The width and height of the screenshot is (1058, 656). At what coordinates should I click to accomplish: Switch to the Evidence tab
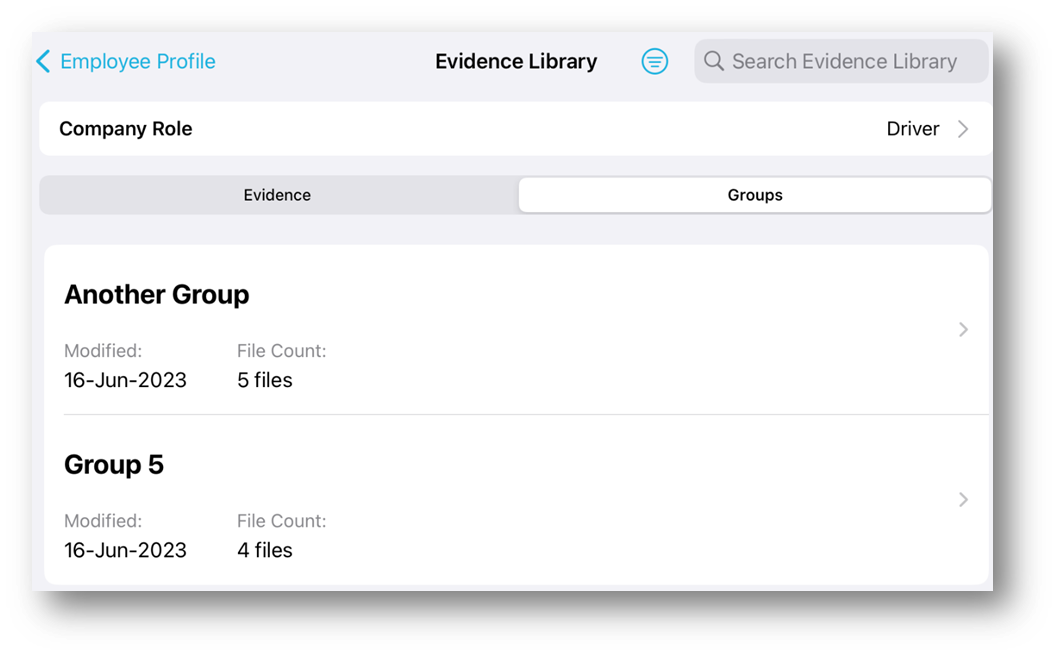[278, 195]
